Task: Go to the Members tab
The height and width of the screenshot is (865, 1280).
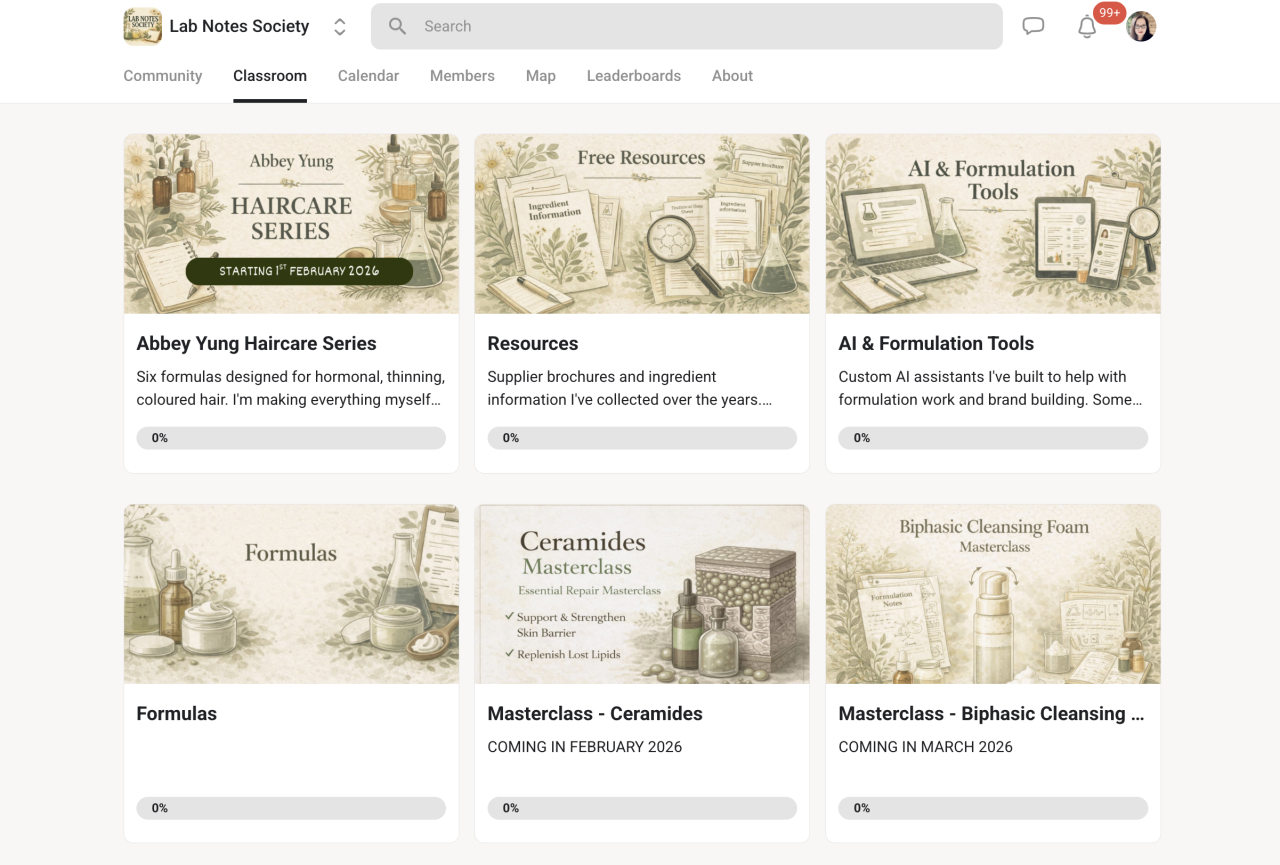Action: pos(462,76)
